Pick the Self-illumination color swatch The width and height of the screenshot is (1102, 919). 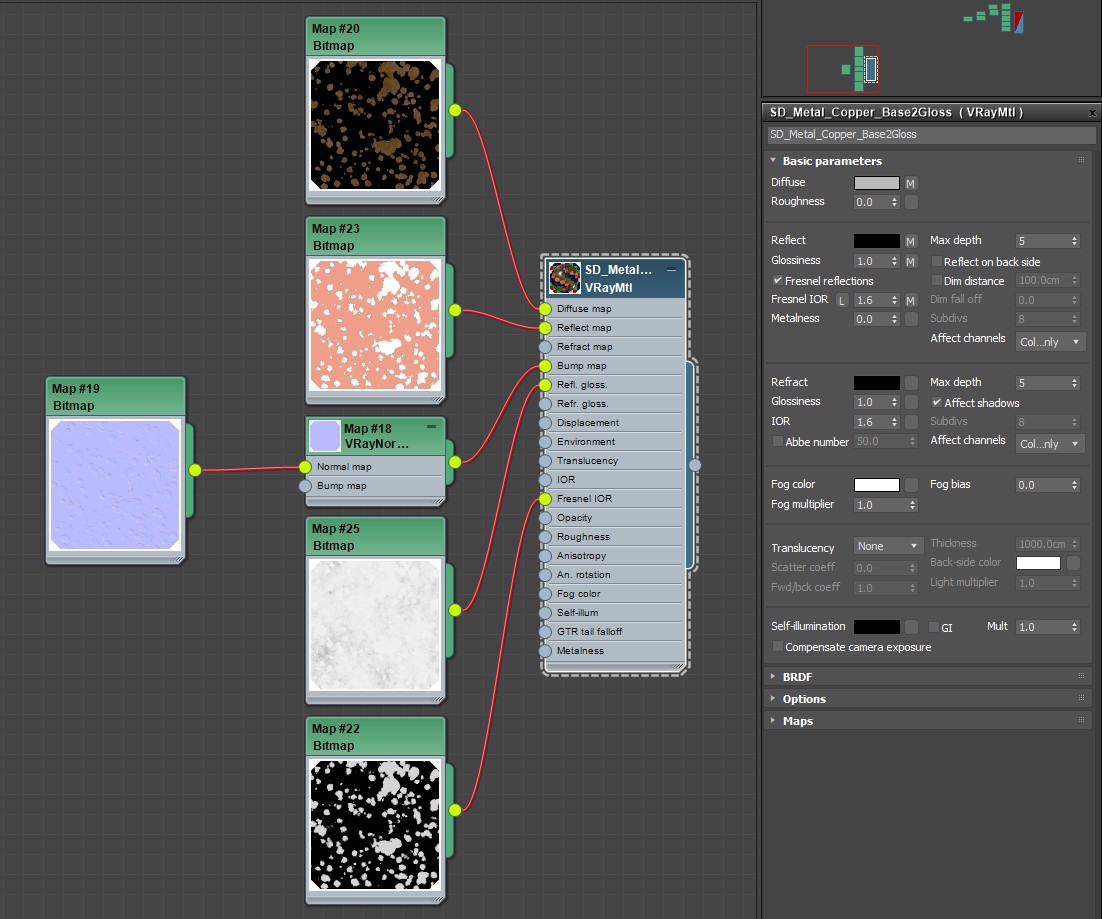(x=876, y=627)
